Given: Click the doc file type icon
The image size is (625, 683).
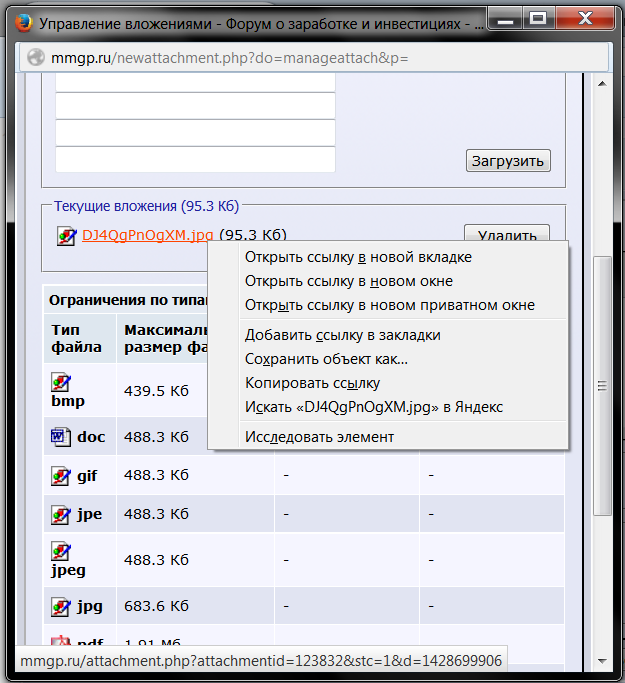Looking at the screenshot, I should pyautogui.click(x=60, y=437).
